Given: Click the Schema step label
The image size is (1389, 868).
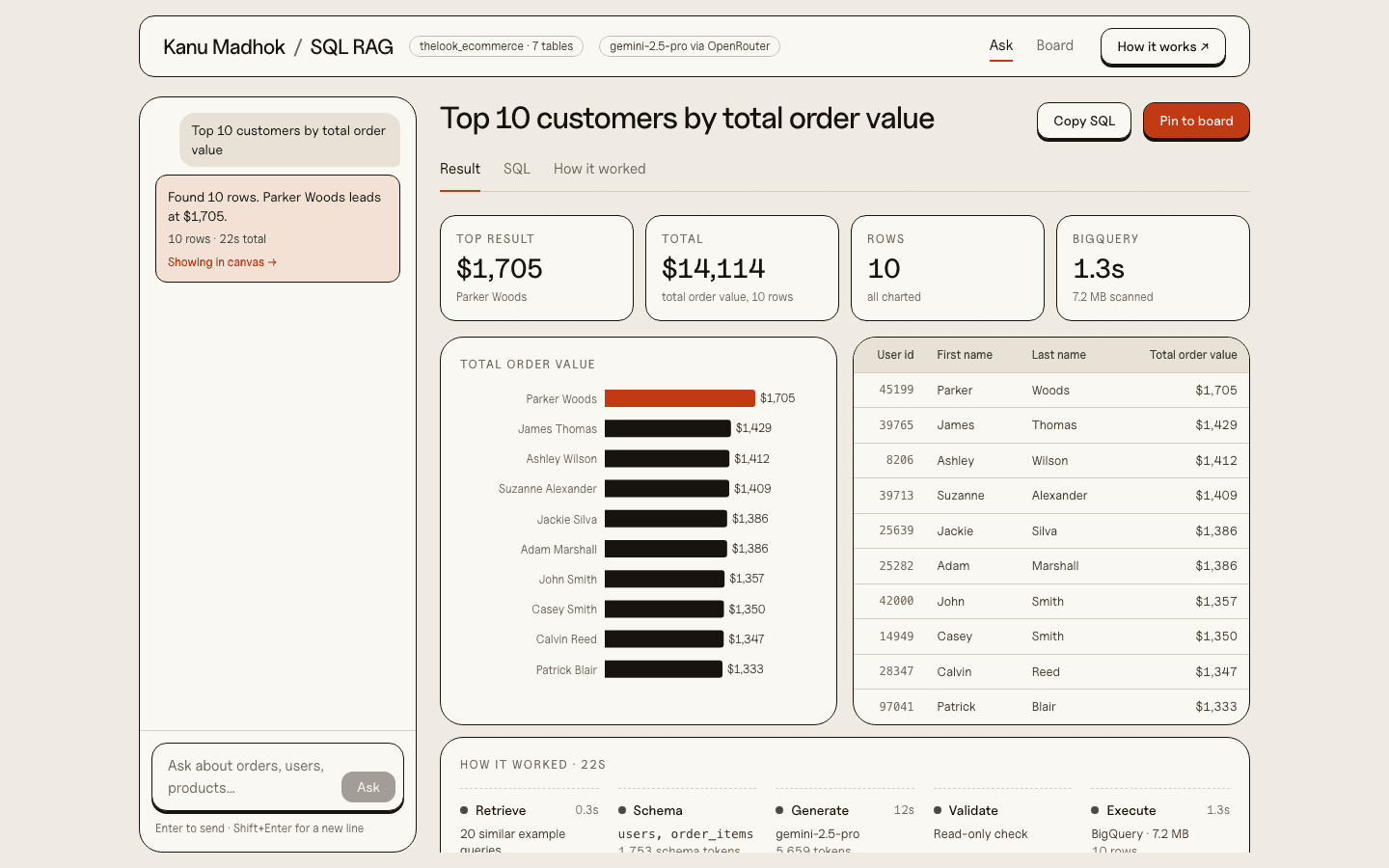Looking at the screenshot, I should (x=658, y=811).
